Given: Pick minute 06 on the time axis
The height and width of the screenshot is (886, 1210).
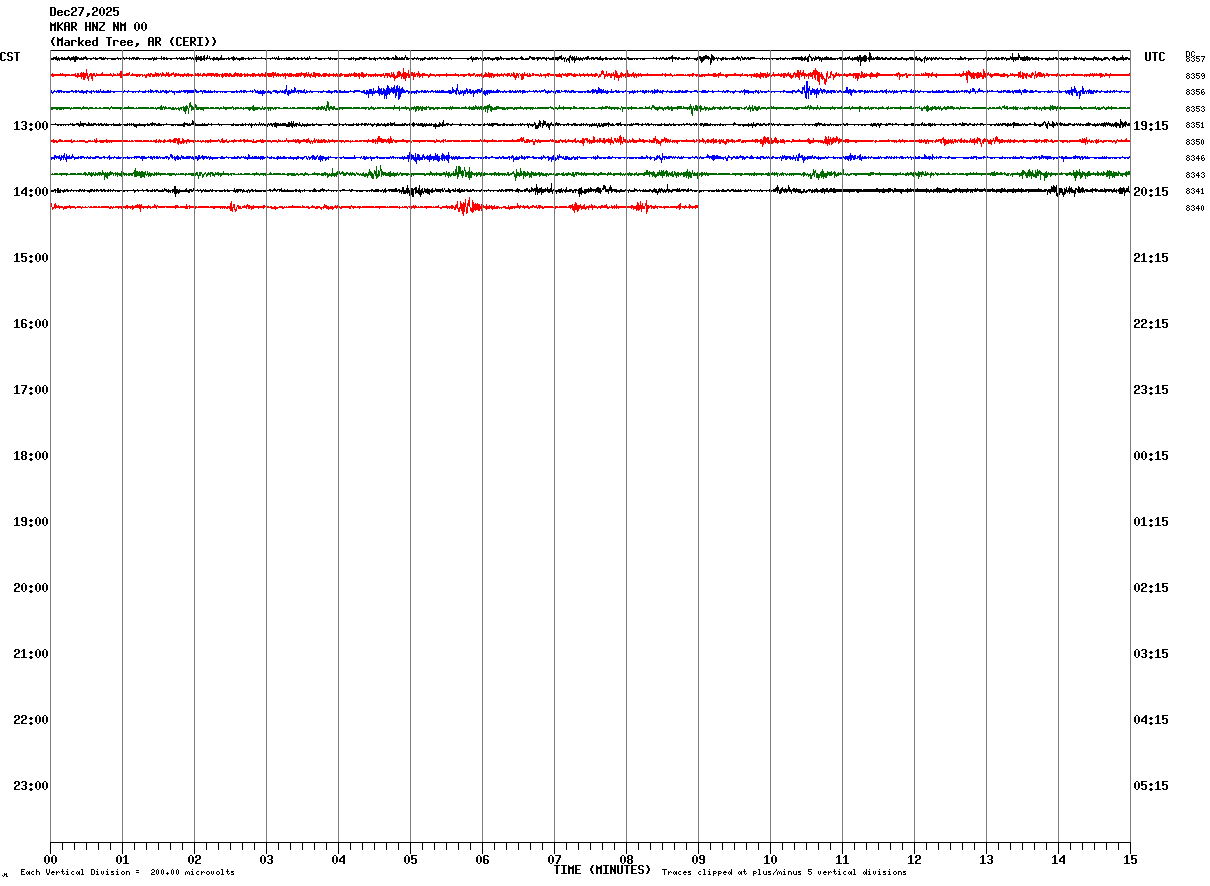Looking at the screenshot, I should 482,859.
